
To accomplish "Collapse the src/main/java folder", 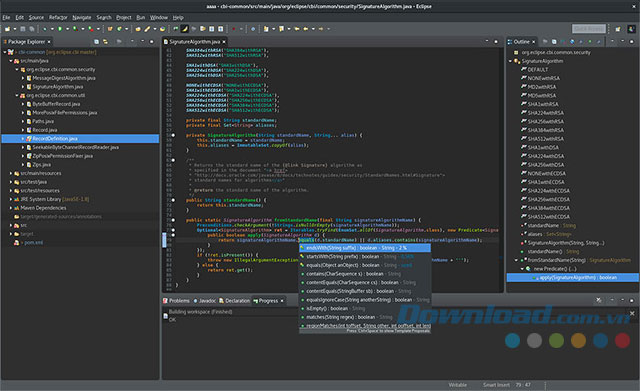I will [11, 61].
